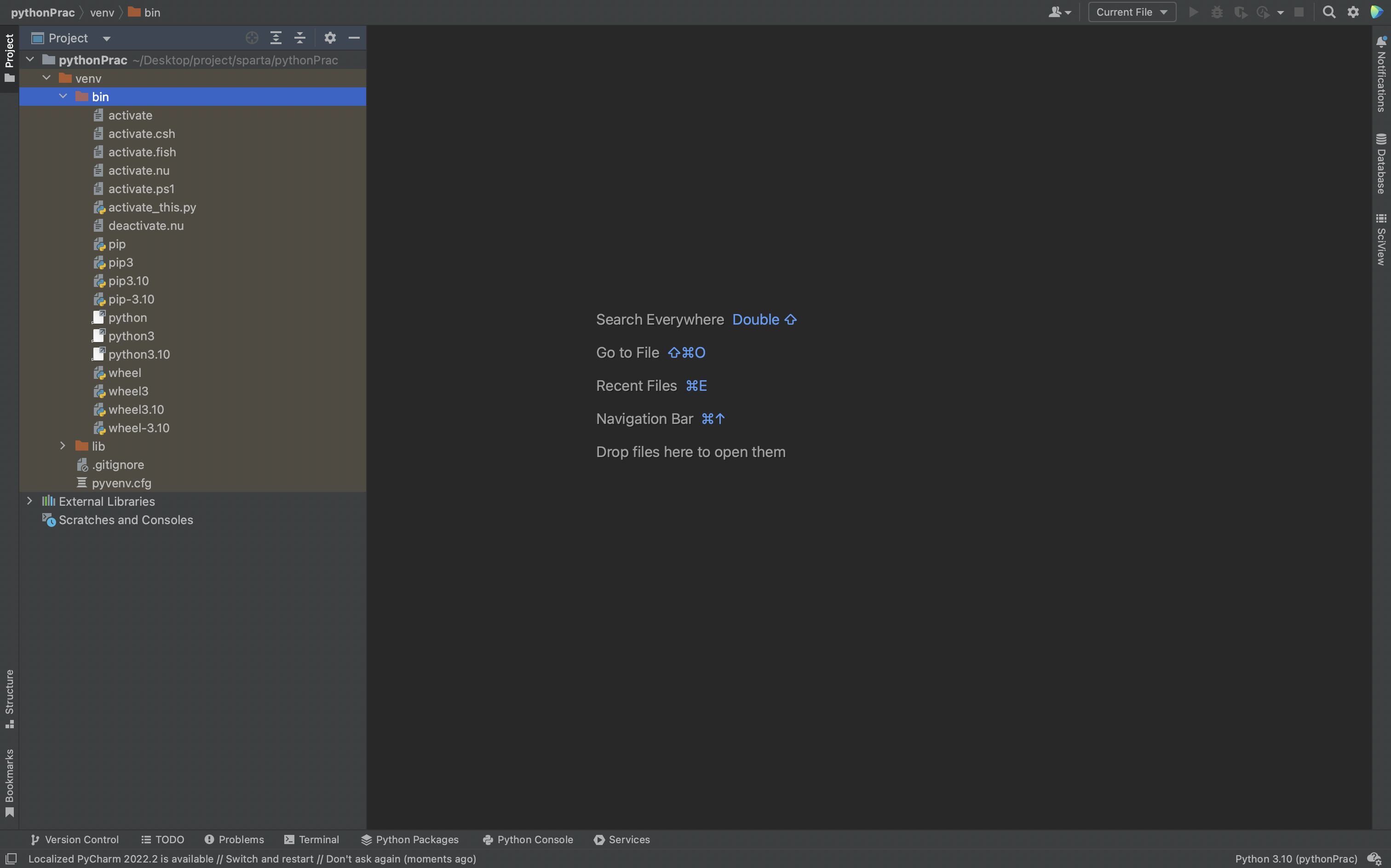Hide the Project panel with minus icon

pos(354,38)
